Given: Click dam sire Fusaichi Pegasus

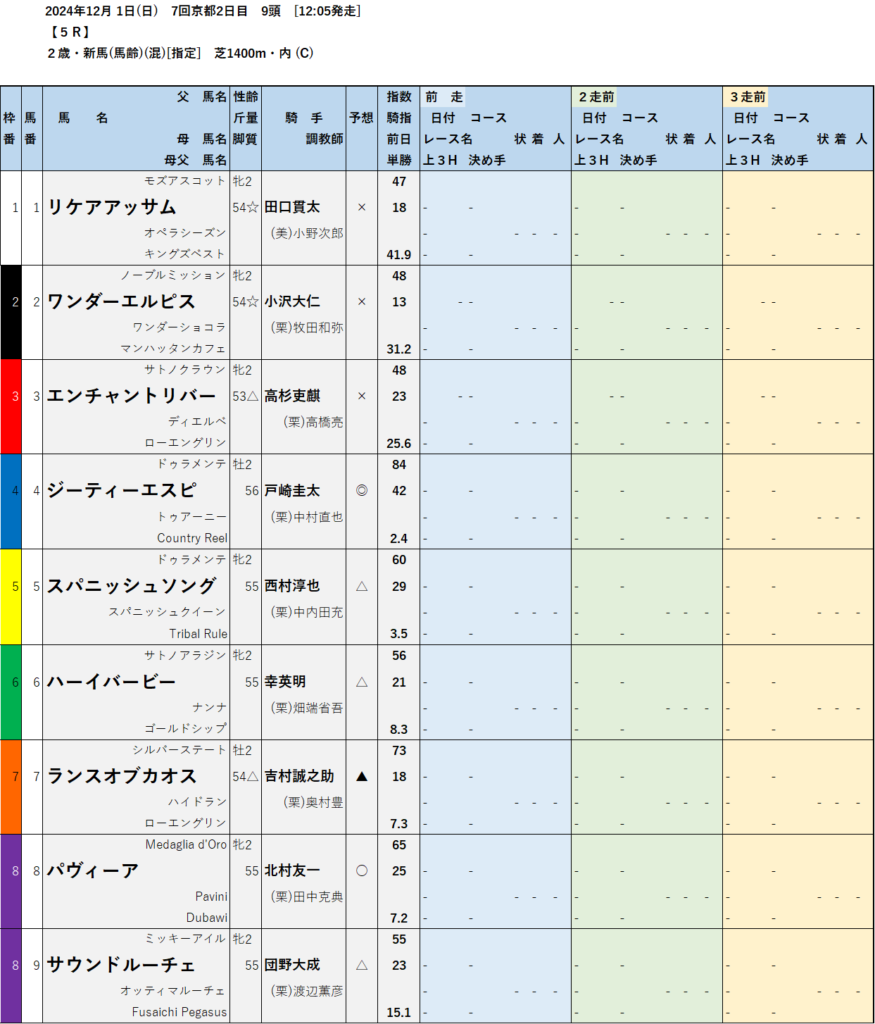Looking at the screenshot, I should point(180,1012).
